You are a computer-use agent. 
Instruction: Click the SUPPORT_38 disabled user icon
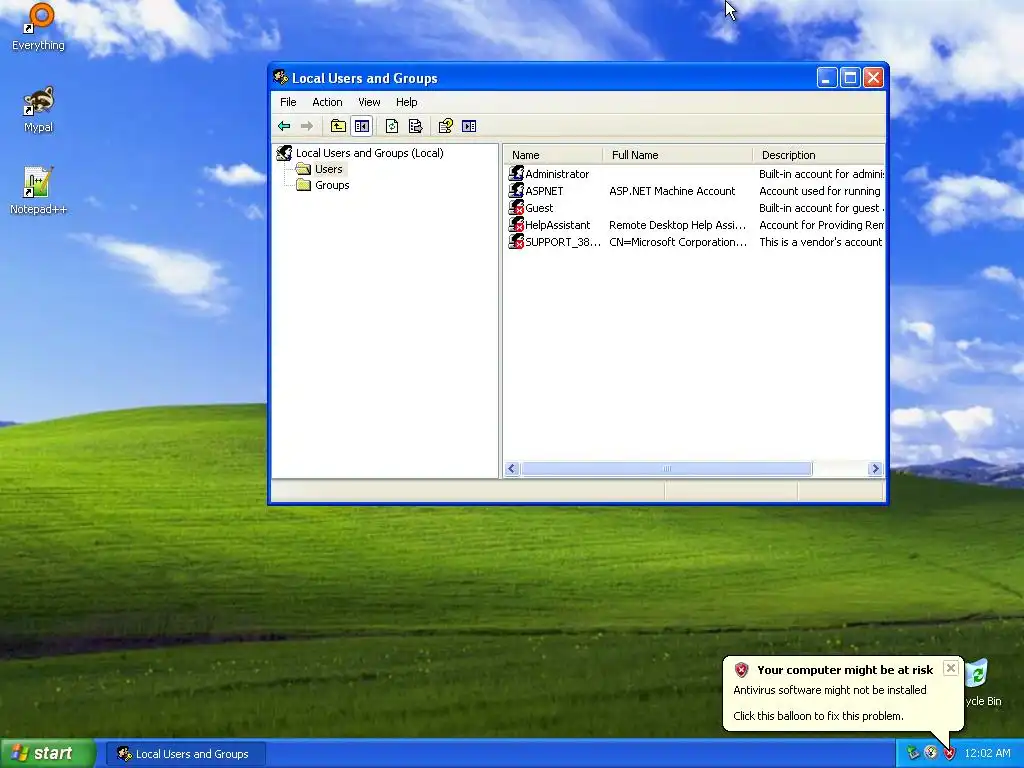(x=516, y=242)
